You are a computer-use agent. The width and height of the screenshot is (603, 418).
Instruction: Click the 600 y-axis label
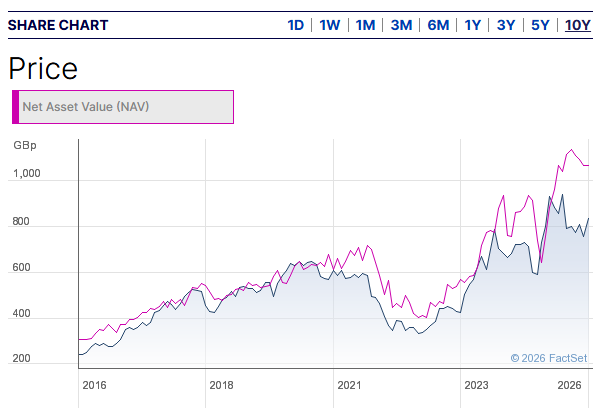21,267
